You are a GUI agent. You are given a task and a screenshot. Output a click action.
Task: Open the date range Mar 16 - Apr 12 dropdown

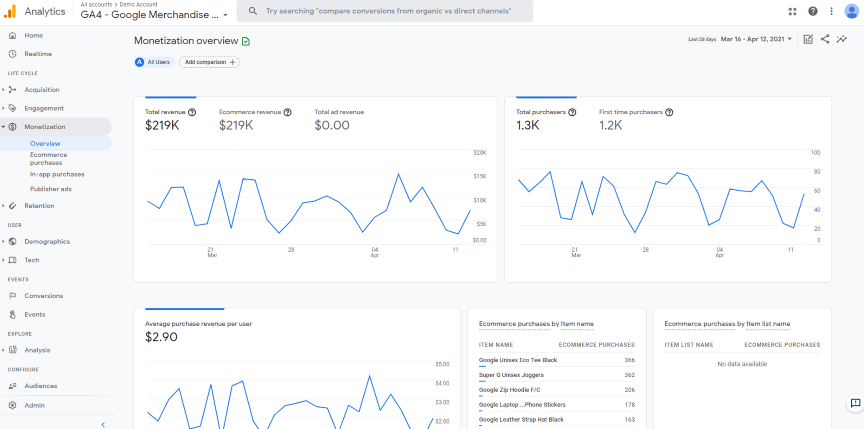756,39
